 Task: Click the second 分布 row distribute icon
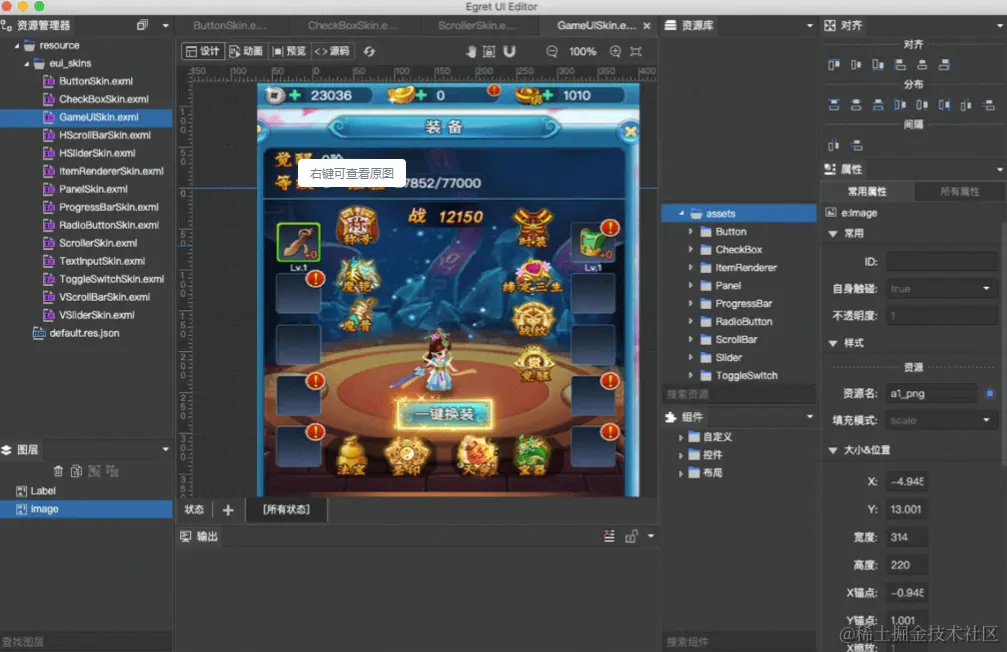[856, 105]
